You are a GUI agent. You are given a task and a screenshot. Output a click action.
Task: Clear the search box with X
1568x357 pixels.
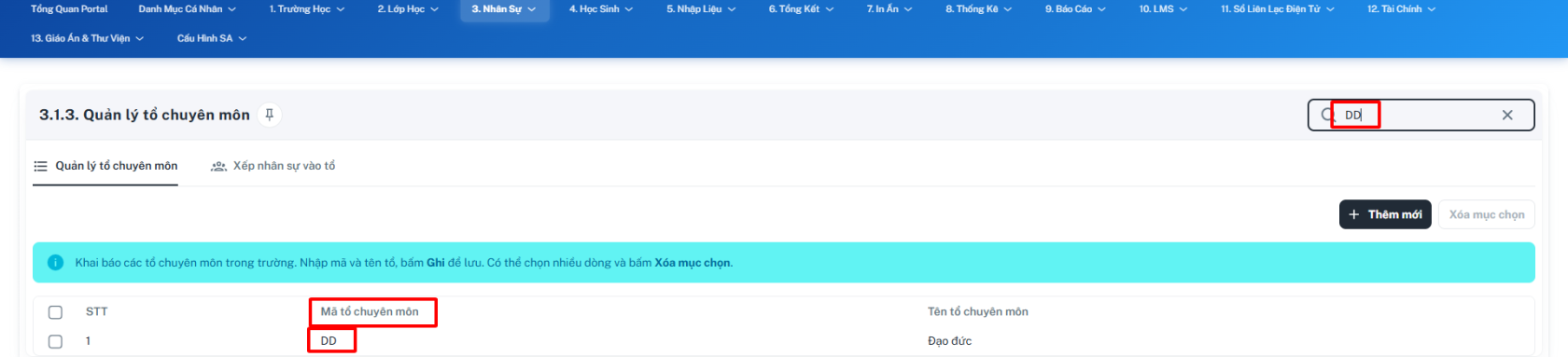(1507, 115)
